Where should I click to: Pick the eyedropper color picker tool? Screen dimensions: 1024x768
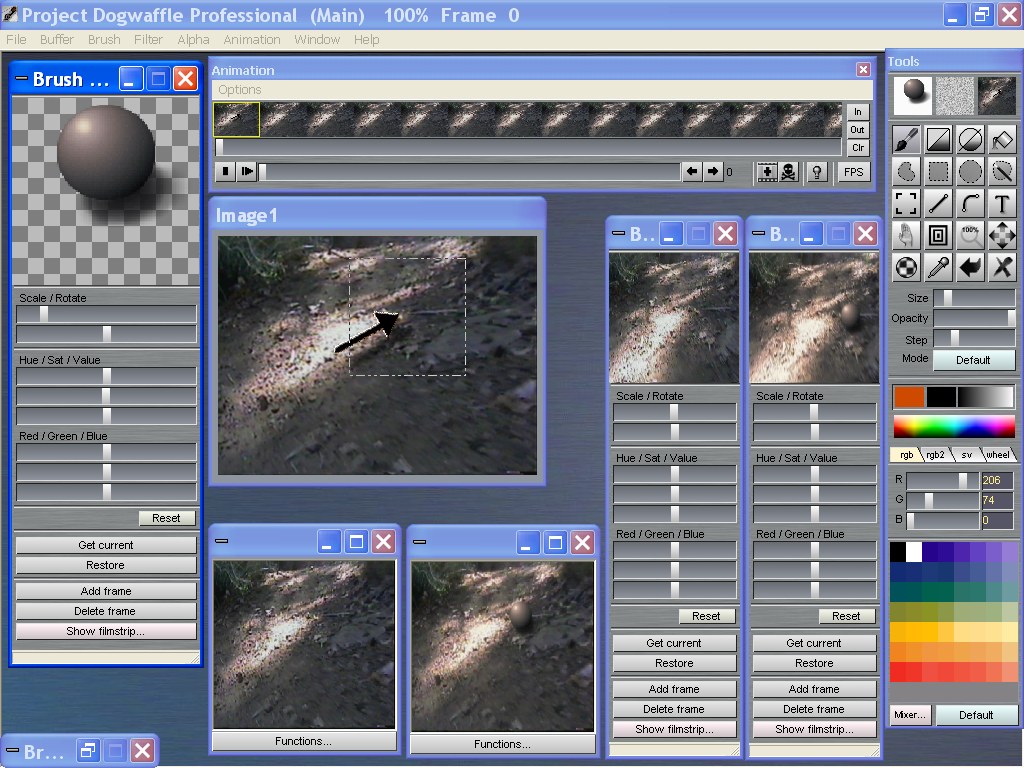(938, 268)
